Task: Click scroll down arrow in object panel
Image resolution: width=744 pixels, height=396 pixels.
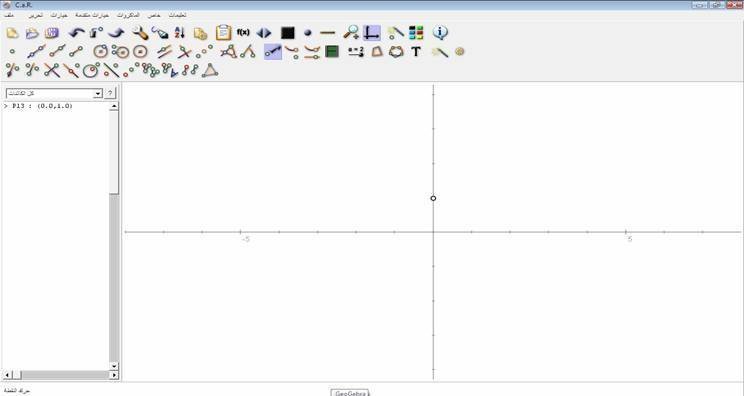Action: pos(114,366)
